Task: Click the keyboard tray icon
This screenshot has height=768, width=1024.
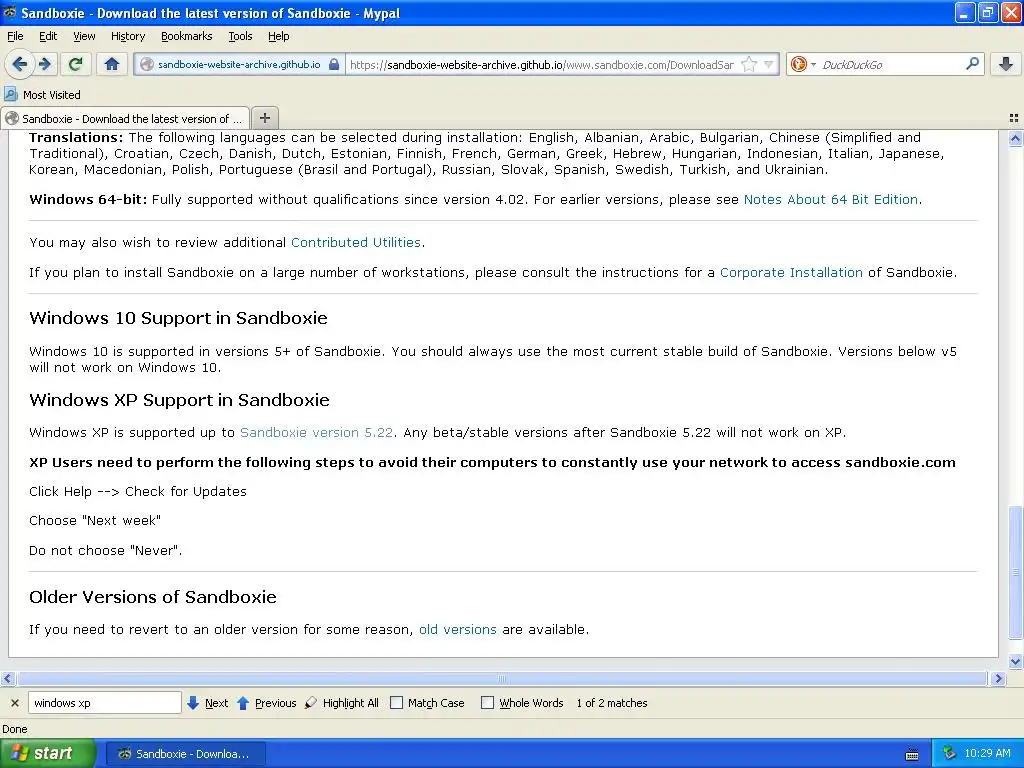Action: [912, 755]
